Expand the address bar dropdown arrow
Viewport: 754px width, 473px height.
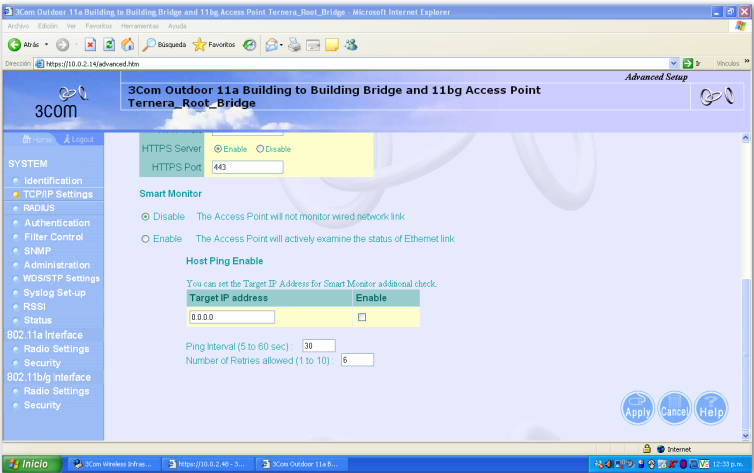point(673,63)
